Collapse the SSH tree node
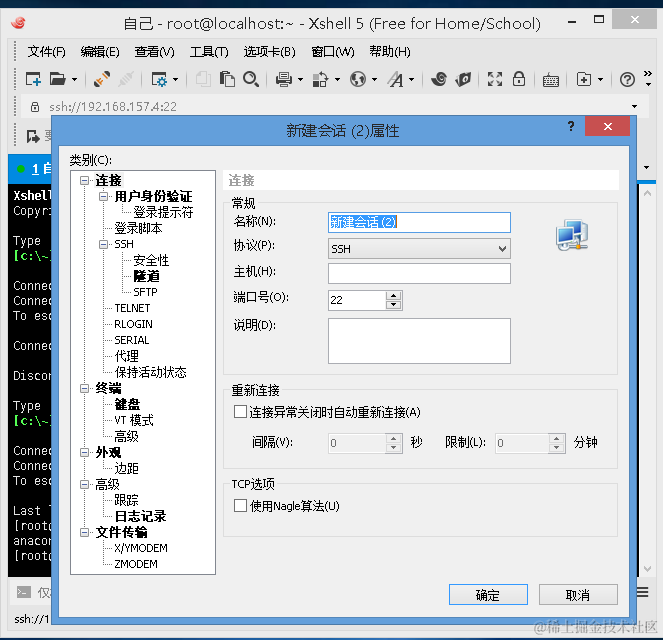The height and width of the screenshot is (640, 663). click(104, 244)
